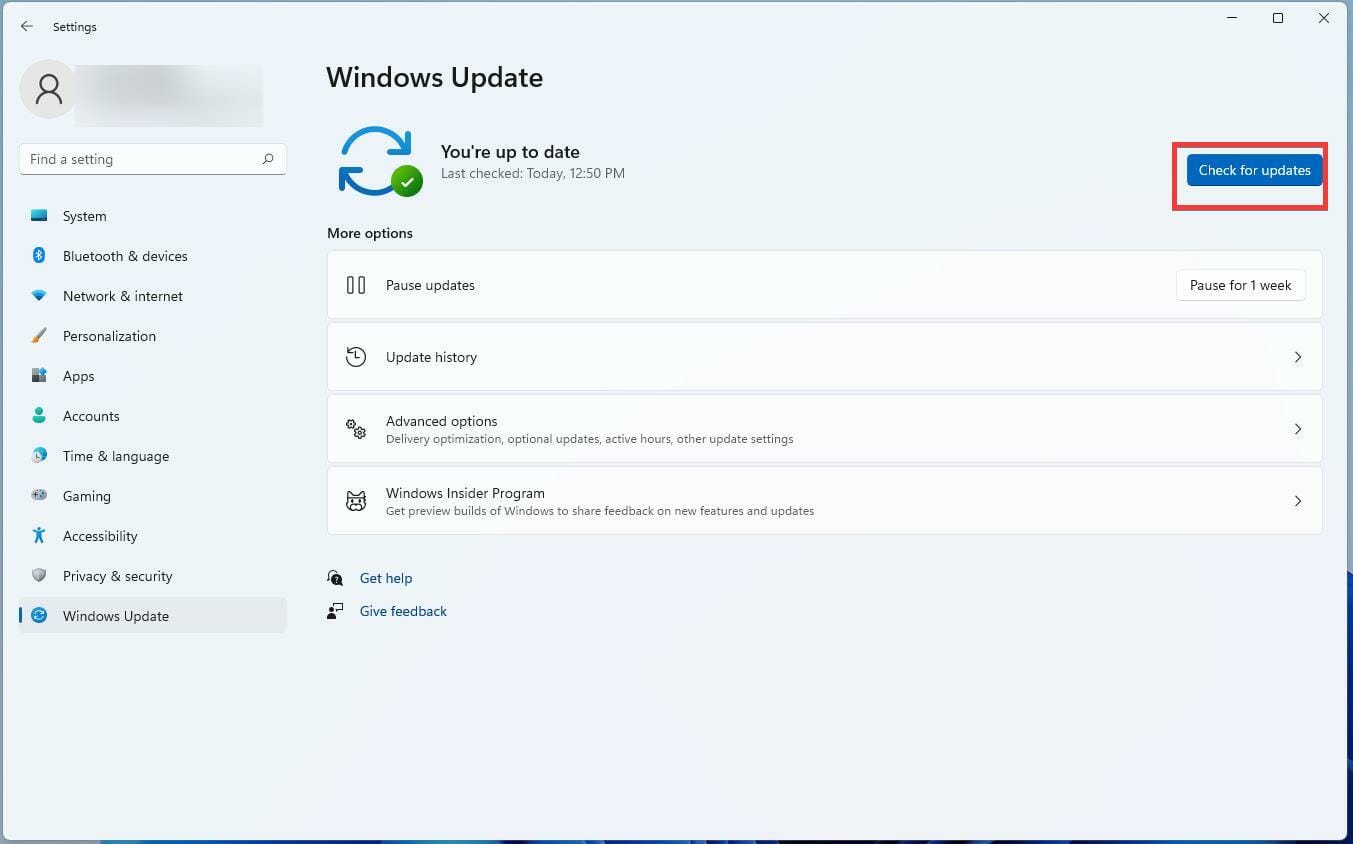Open Accessibility settings icon
This screenshot has height=844, width=1353.
point(38,536)
